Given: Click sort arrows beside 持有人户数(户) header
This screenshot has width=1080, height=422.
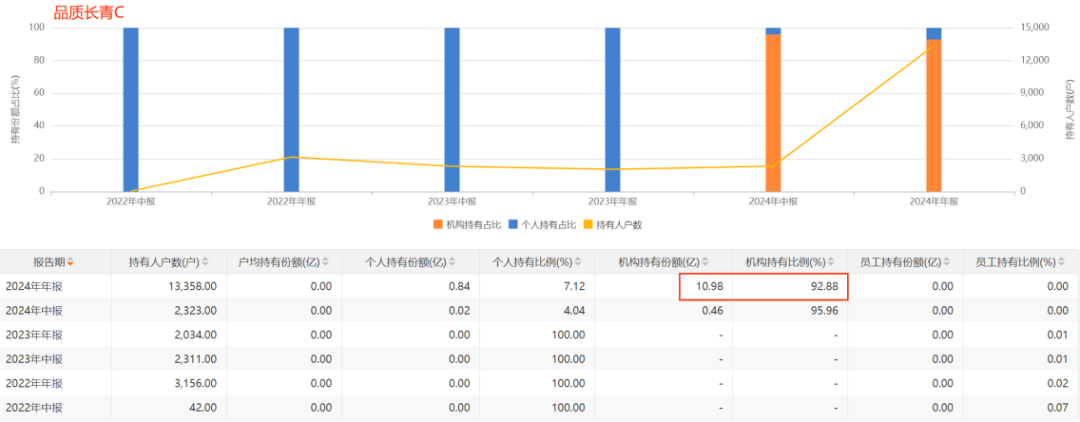Looking at the screenshot, I should [205, 262].
